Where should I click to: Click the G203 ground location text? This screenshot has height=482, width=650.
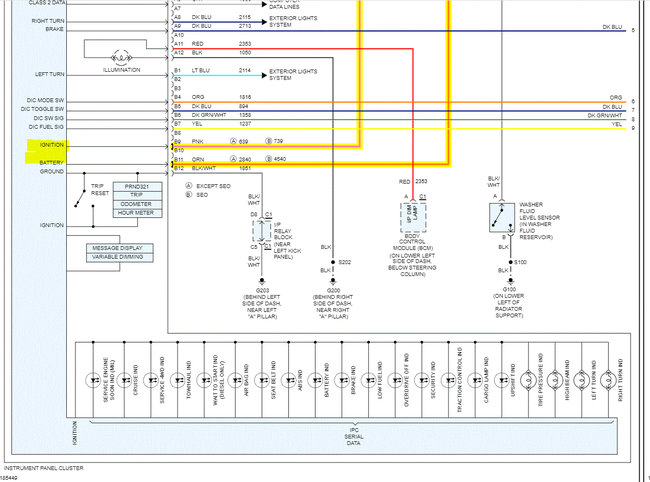click(x=262, y=307)
